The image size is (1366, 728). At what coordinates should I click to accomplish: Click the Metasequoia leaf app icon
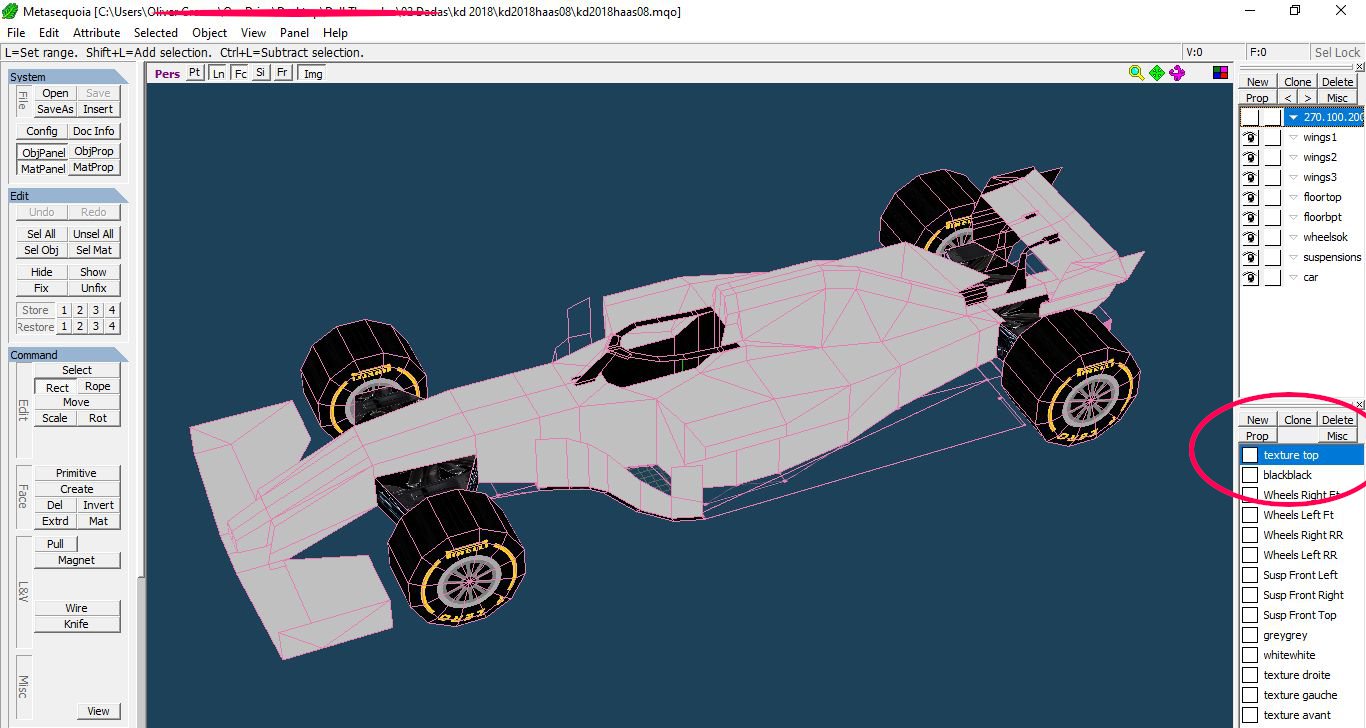click(x=11, y=11)
